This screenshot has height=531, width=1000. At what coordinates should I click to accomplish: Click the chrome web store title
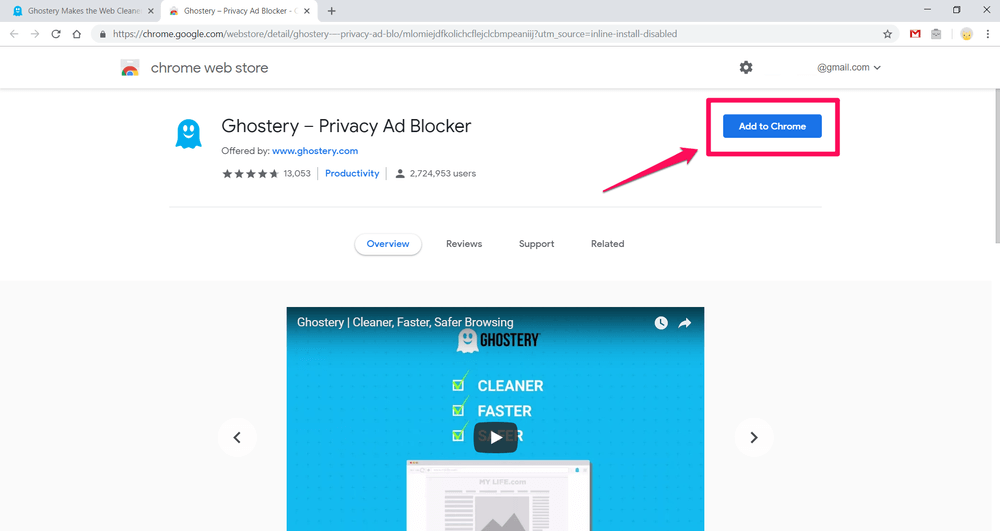(209, 68)
